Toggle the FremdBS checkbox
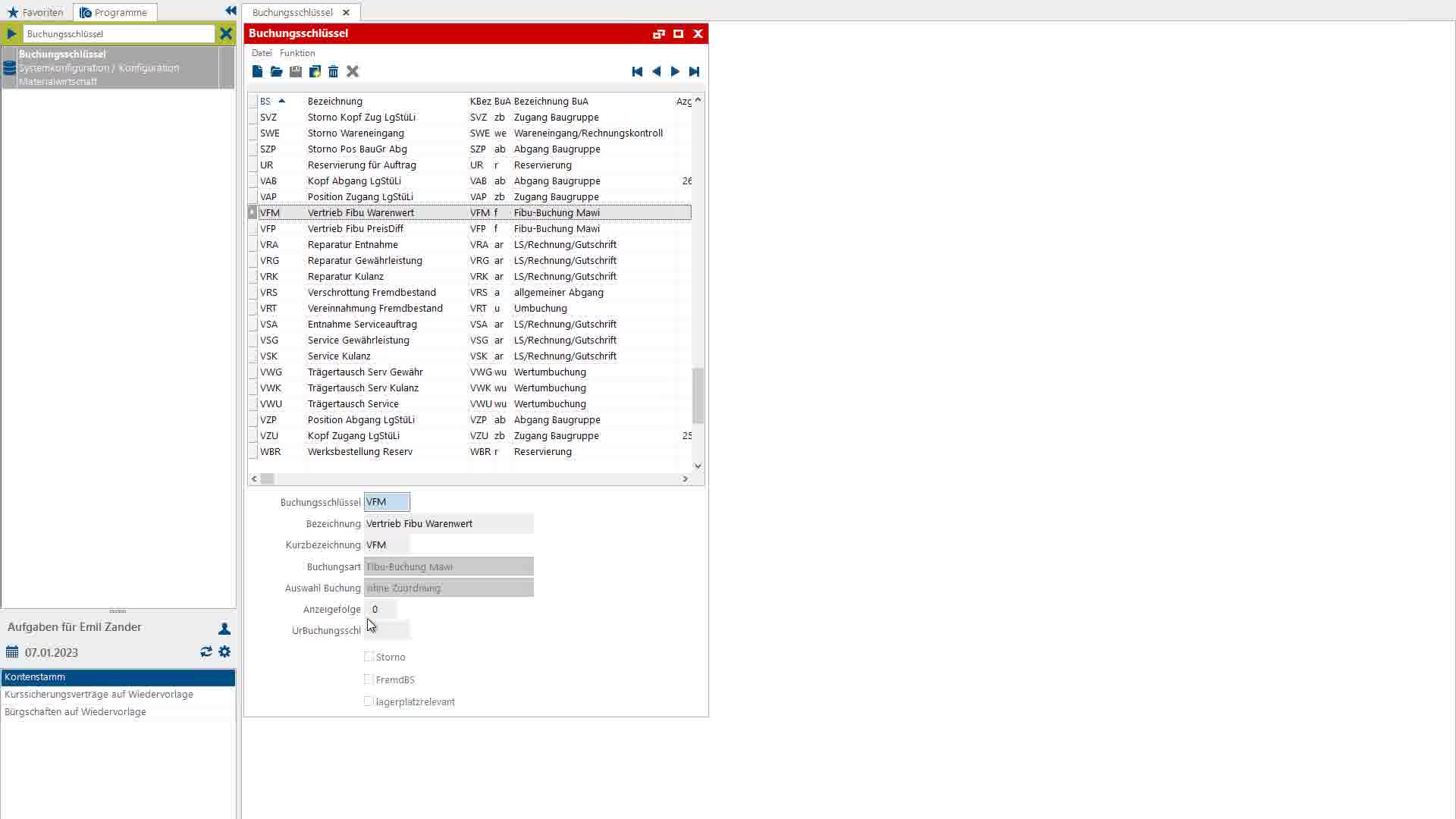The image size is (1456, 819). pos(369,679)
